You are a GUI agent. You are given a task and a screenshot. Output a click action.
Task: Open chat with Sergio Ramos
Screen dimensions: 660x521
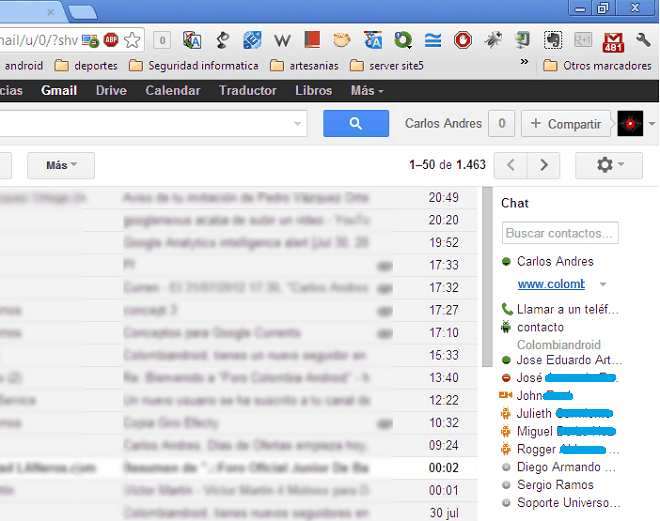(x=548, y=485)
